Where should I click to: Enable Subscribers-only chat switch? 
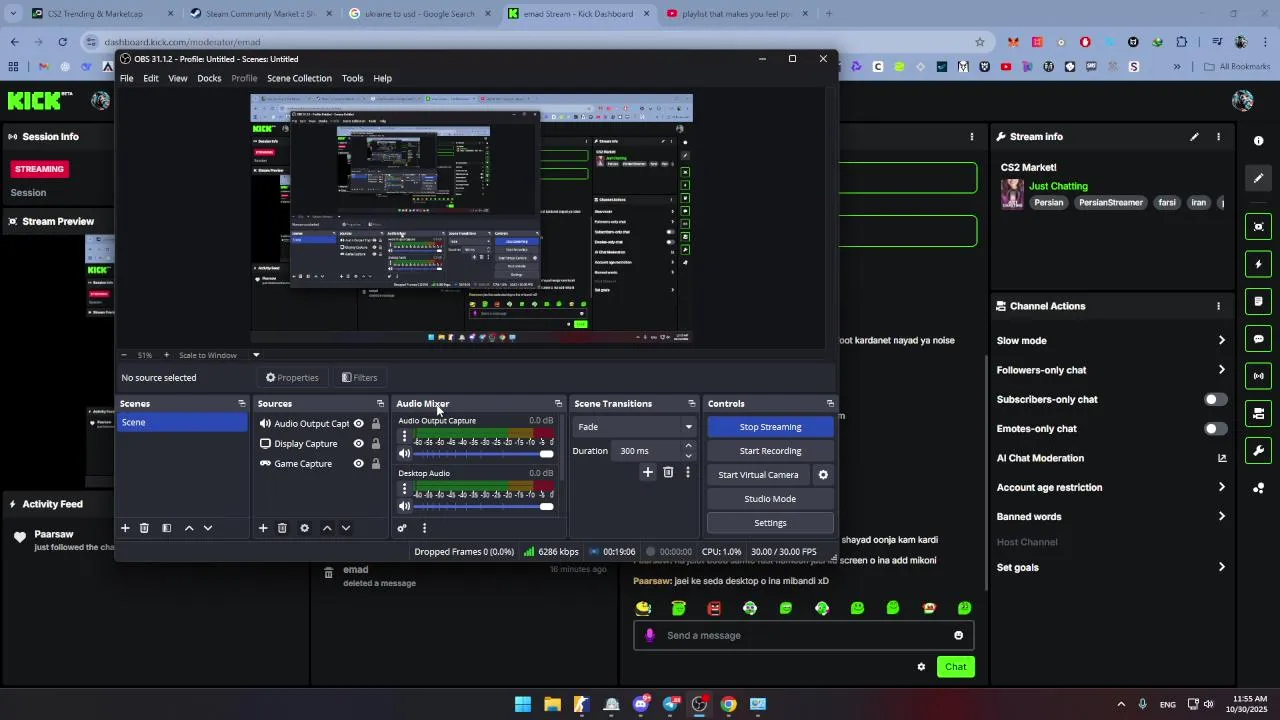[1215, 399]
